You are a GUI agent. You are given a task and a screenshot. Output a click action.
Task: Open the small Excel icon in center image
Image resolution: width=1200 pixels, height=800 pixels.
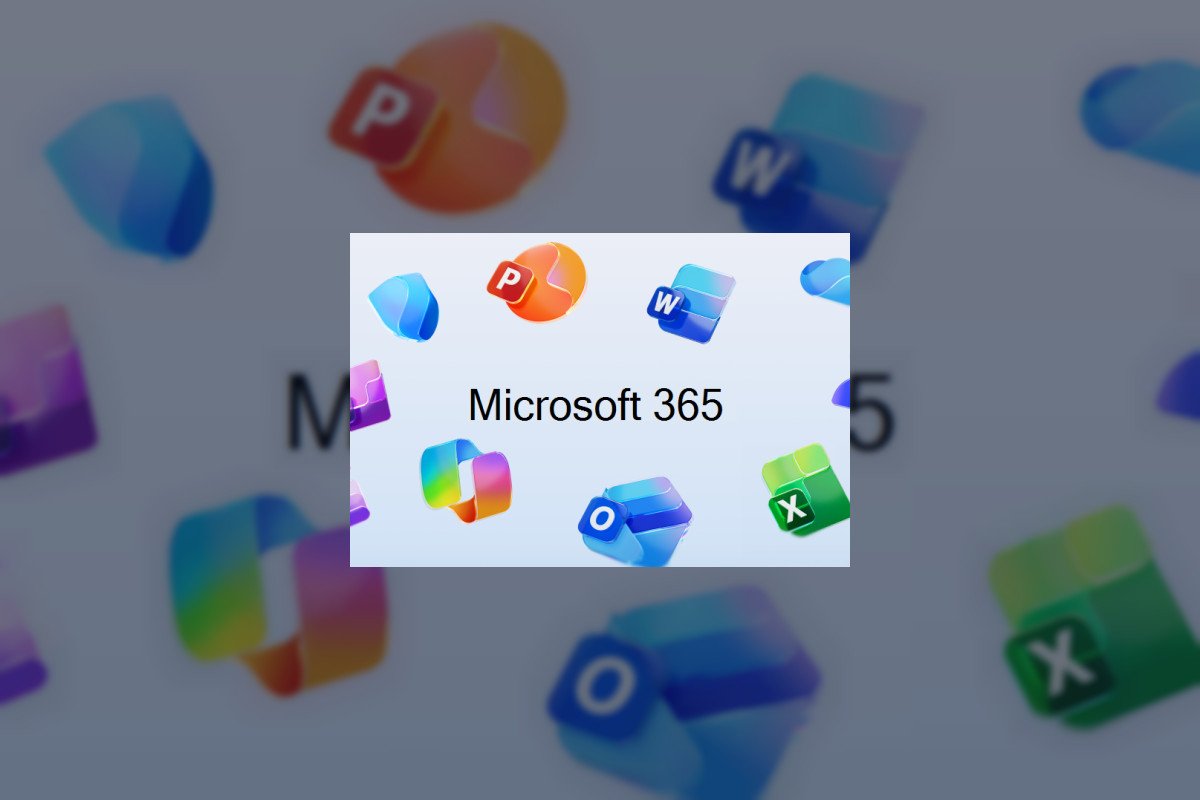point(805,489)
